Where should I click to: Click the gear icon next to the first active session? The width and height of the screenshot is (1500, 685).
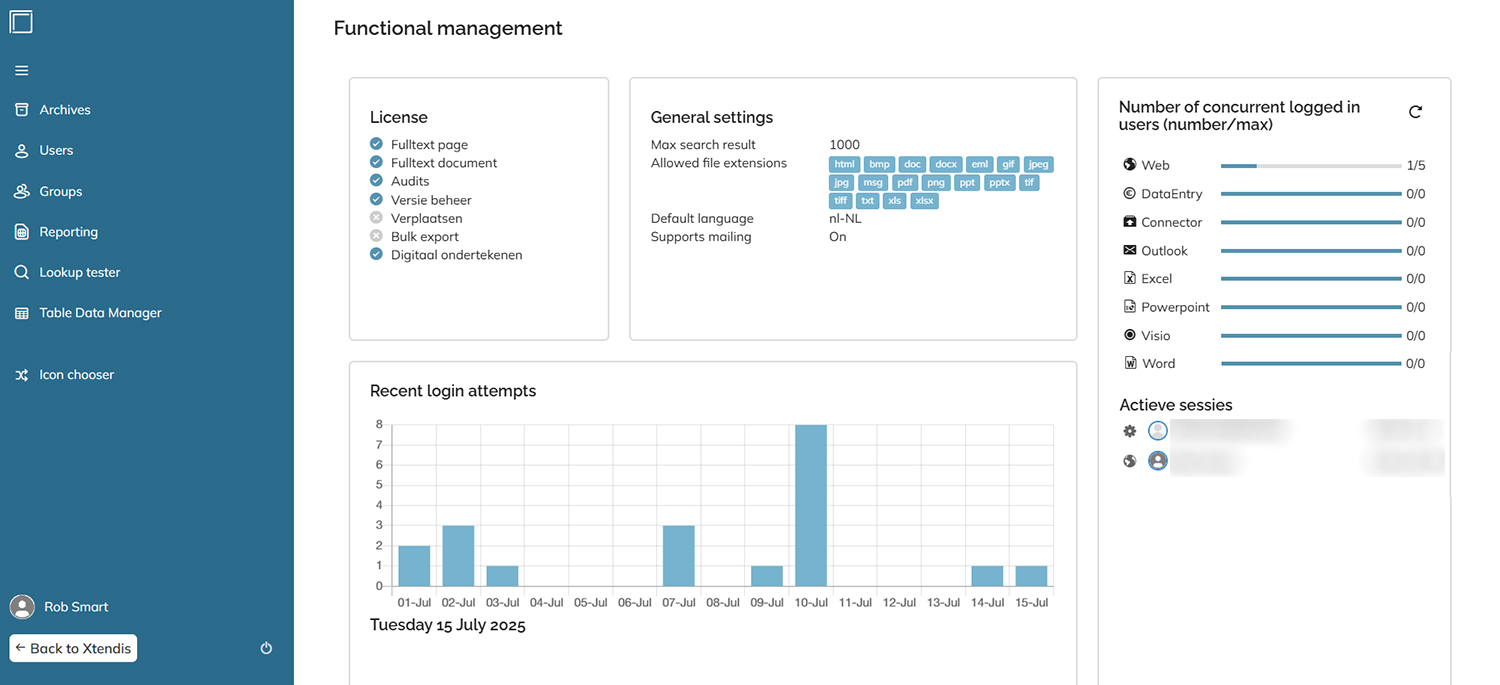[1129, 431]
